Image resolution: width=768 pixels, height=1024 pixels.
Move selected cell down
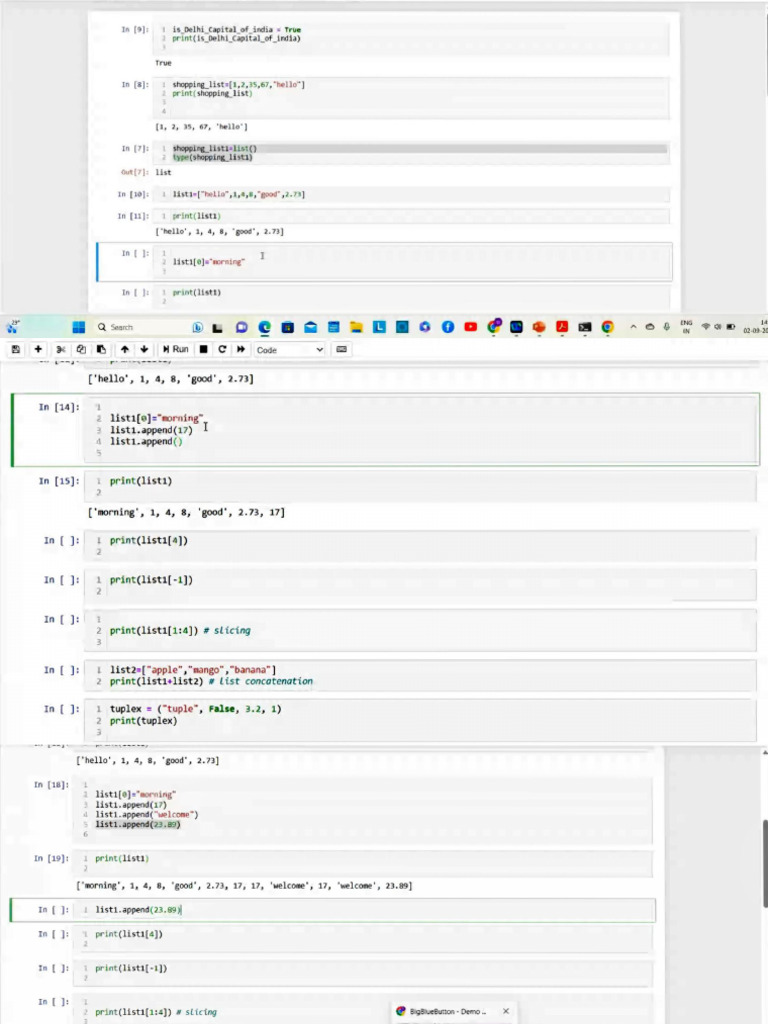click(144, 349)
